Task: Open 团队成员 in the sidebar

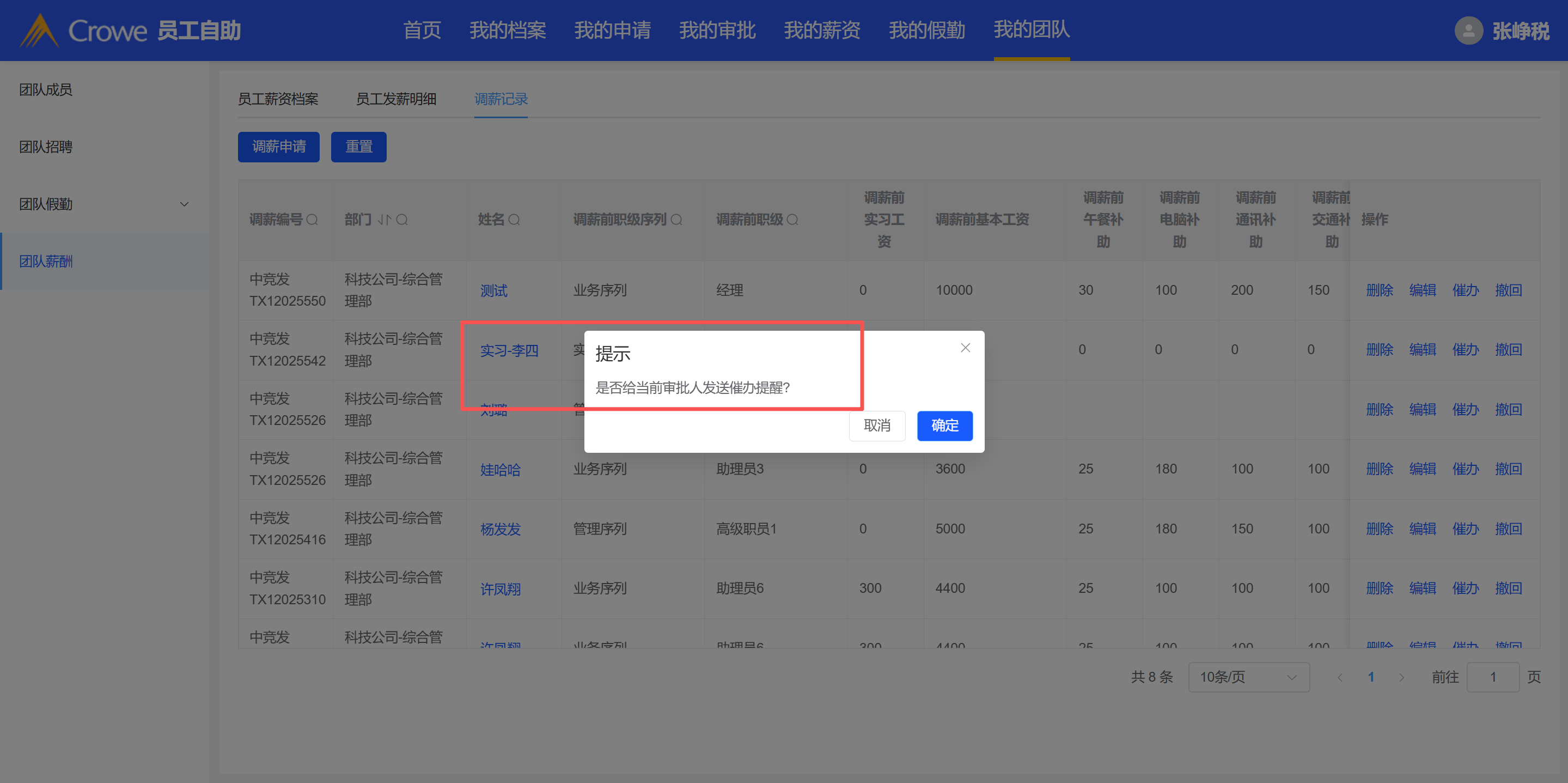Action: 46,90
